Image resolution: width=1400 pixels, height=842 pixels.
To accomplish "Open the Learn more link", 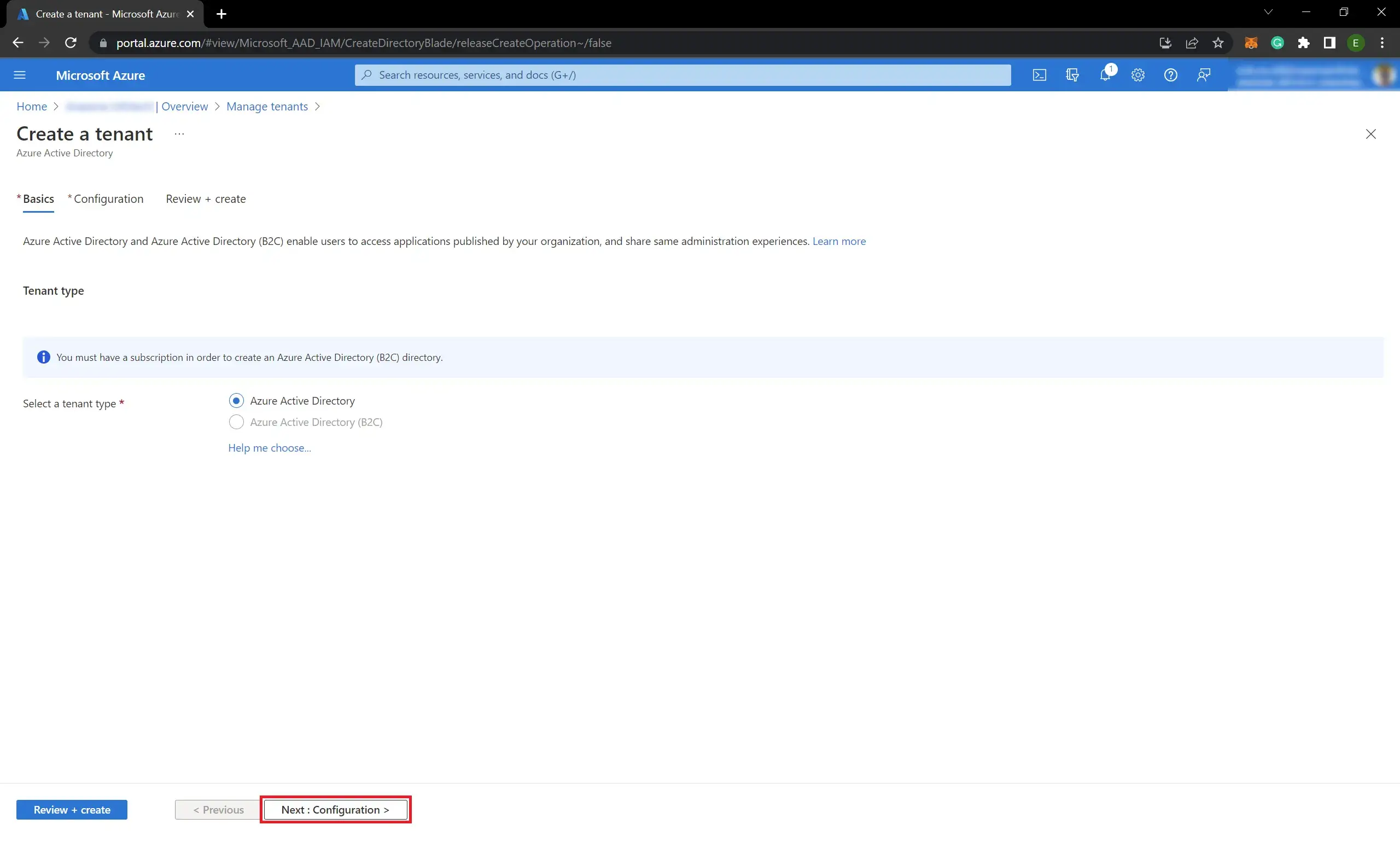I will pyautogui.click(x=839, y=241).
